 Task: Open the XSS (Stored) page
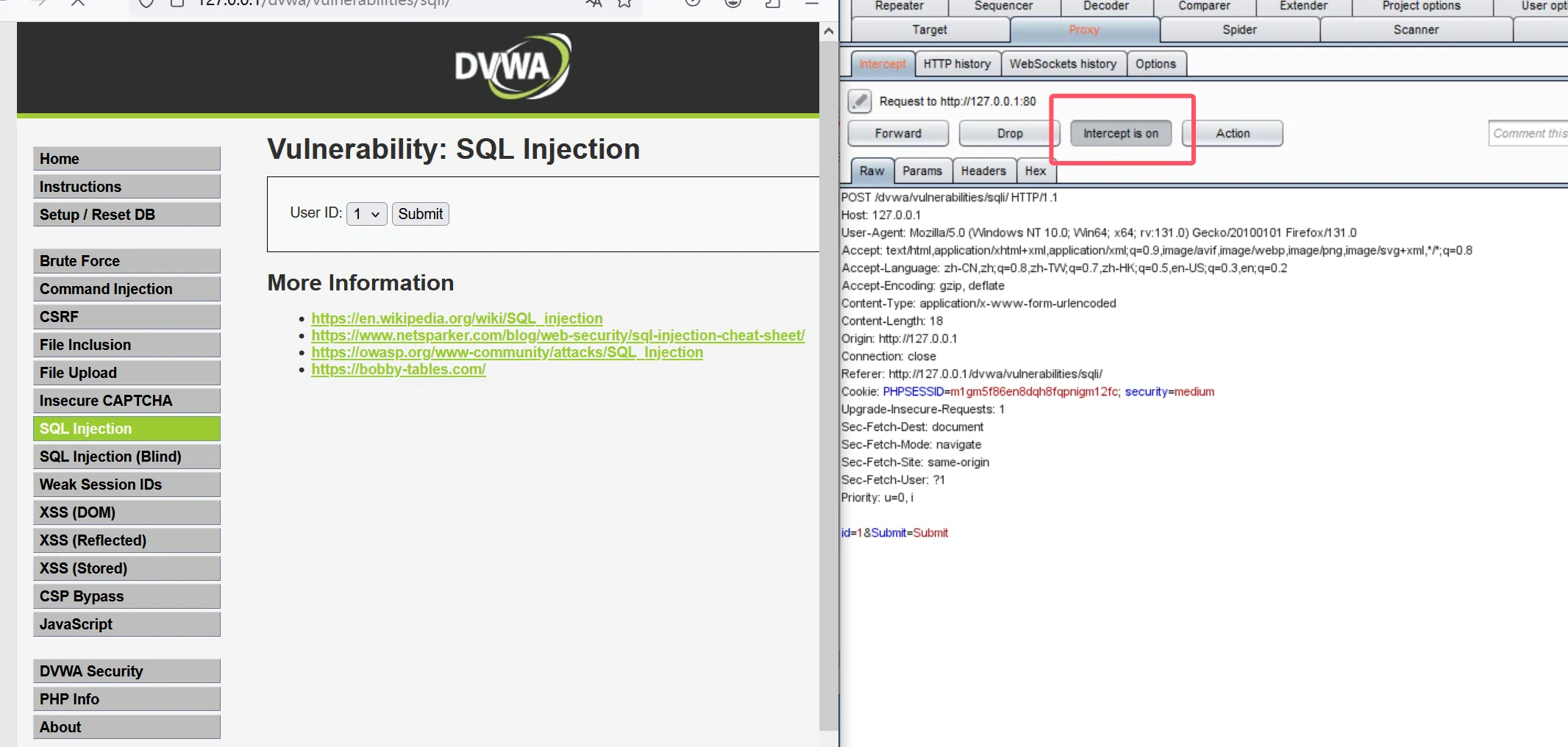tap(126, 568)
